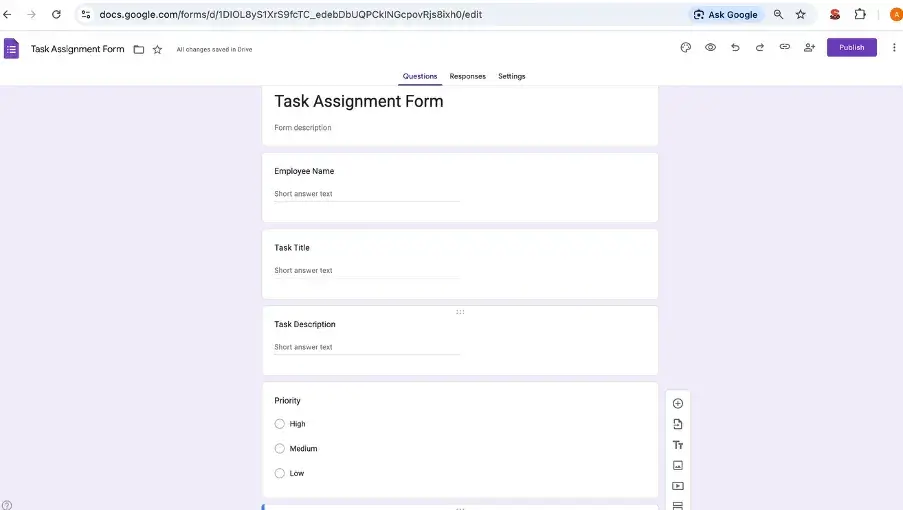Copy responder link icon
Screen dimensions: 904x510
point(785,47)
